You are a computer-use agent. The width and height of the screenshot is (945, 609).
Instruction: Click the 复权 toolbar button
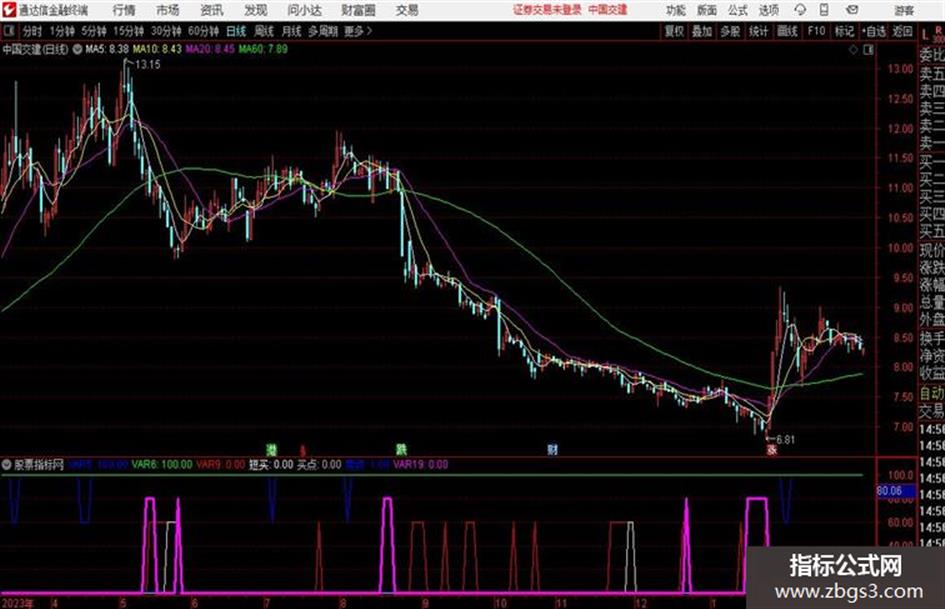[674, 31]
